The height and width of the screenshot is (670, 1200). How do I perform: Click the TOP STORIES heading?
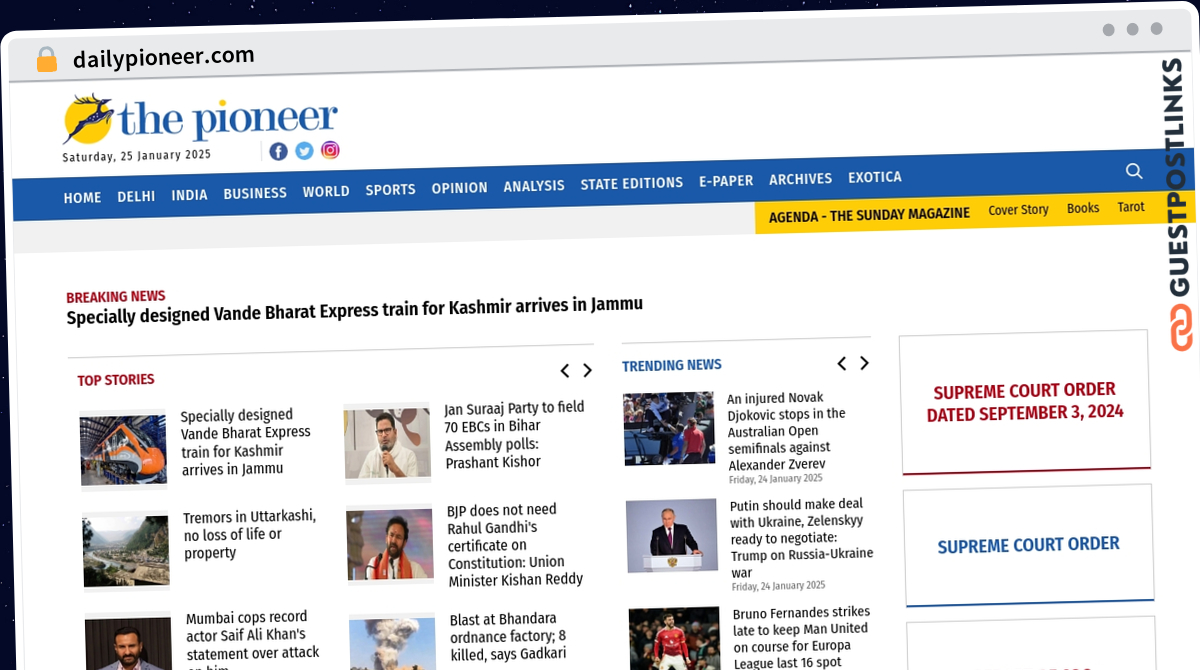(x=116, y=380)
